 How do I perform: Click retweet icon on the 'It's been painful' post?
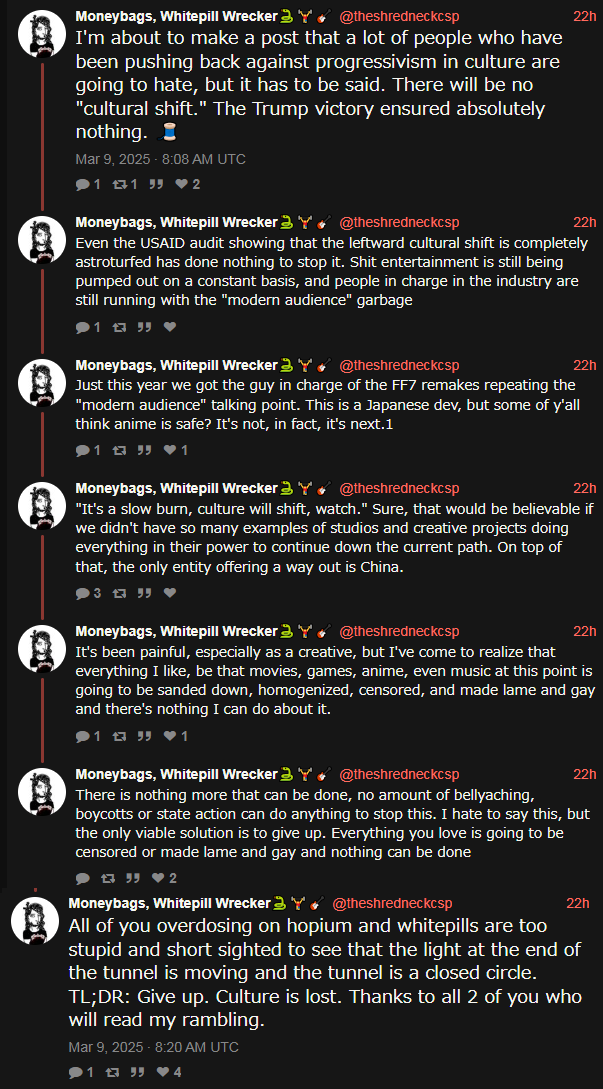pos(118,736)
